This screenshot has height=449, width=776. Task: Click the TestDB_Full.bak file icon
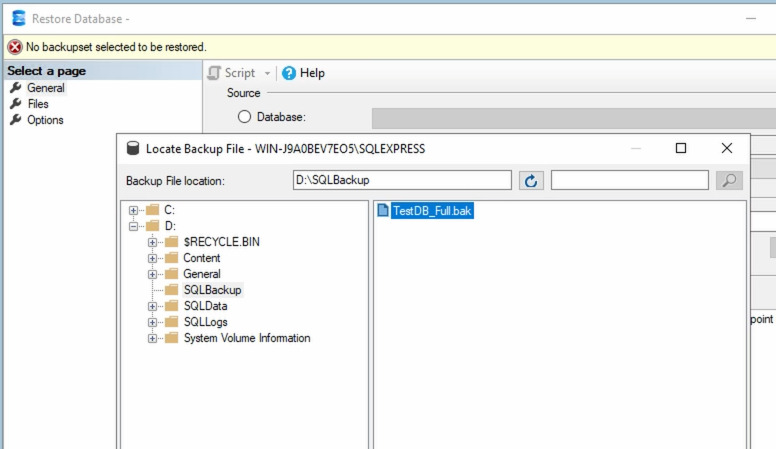click(x=383, y=210)
